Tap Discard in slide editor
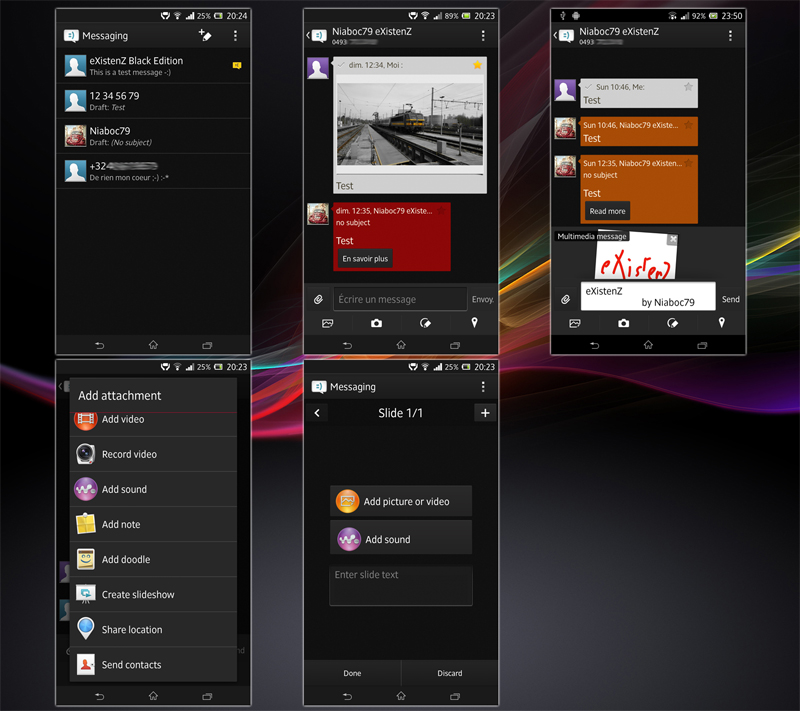Image resolution: width=800 pixels, height=711 pixels. point(449,673)
